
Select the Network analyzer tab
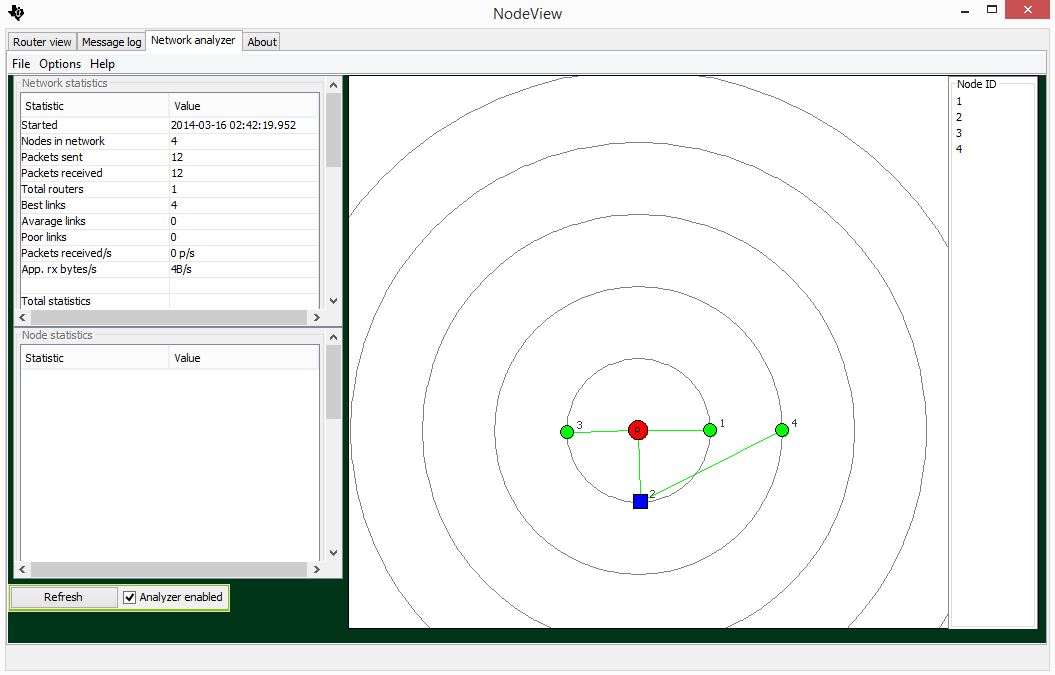[193, 40]
